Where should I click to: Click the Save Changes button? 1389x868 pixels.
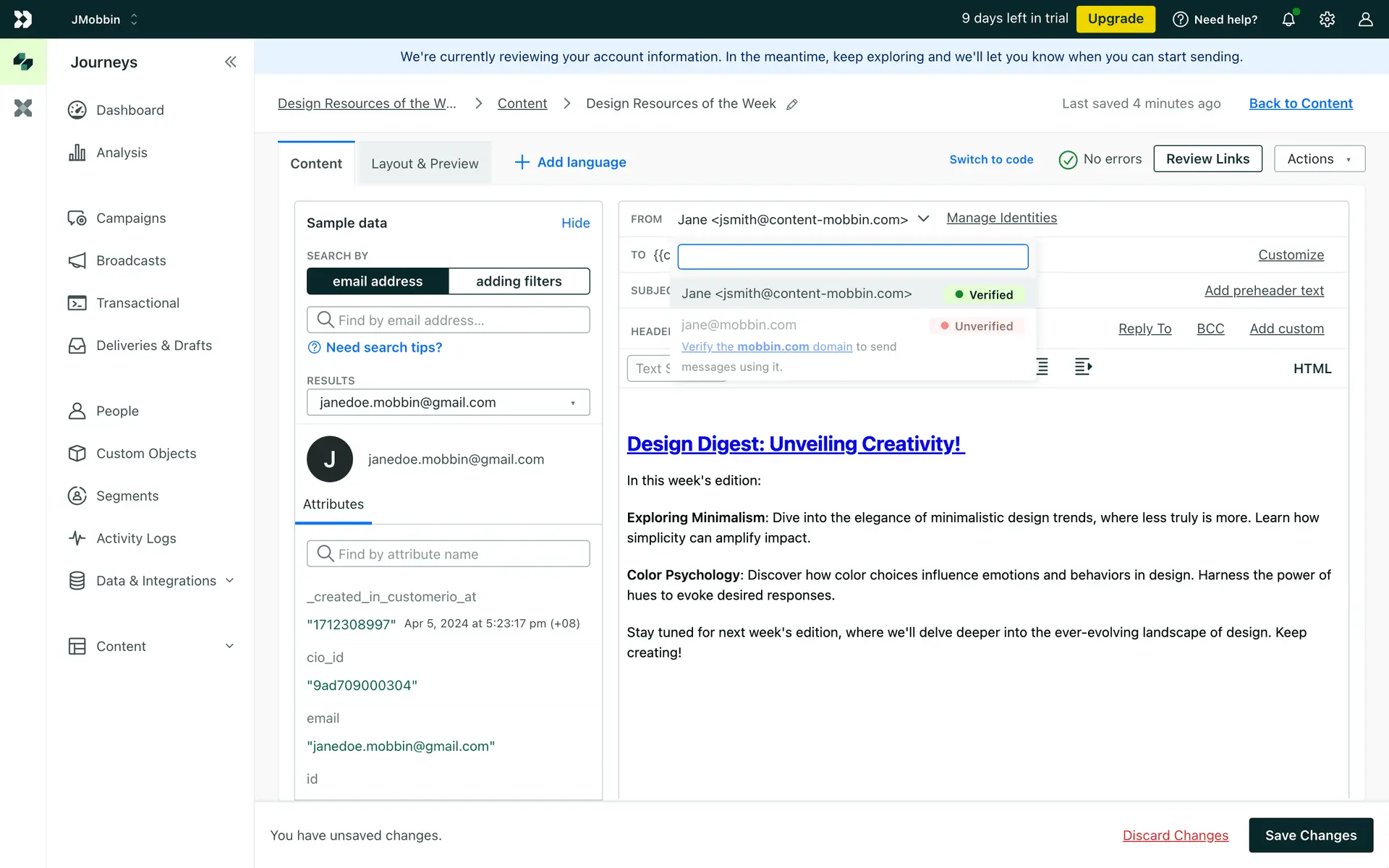[x=1310, y=835]
